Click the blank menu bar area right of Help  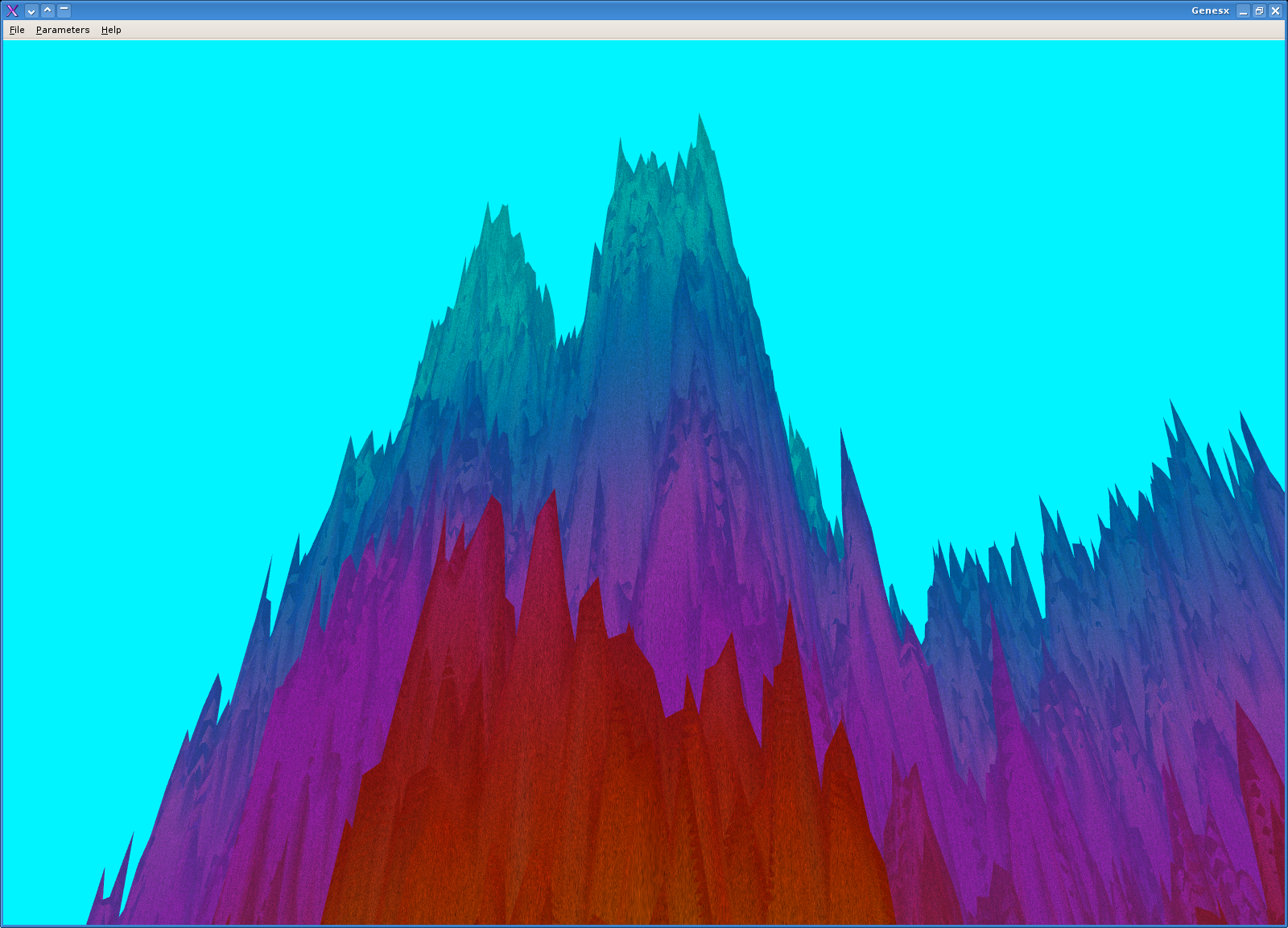pyautogui.click(x=644, y=30)
